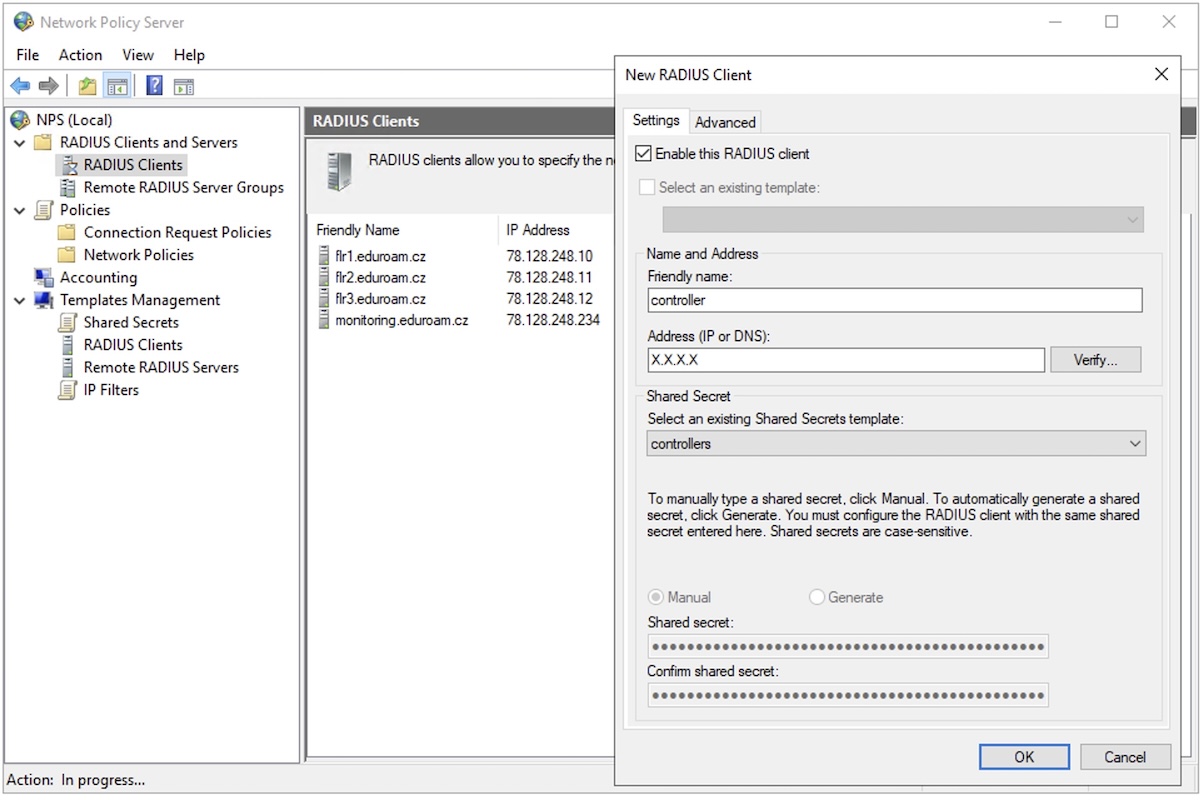Viewport: 1203px width, 800px height.
Task: Select the Manual radio button
Action: (x=656, y=597)
